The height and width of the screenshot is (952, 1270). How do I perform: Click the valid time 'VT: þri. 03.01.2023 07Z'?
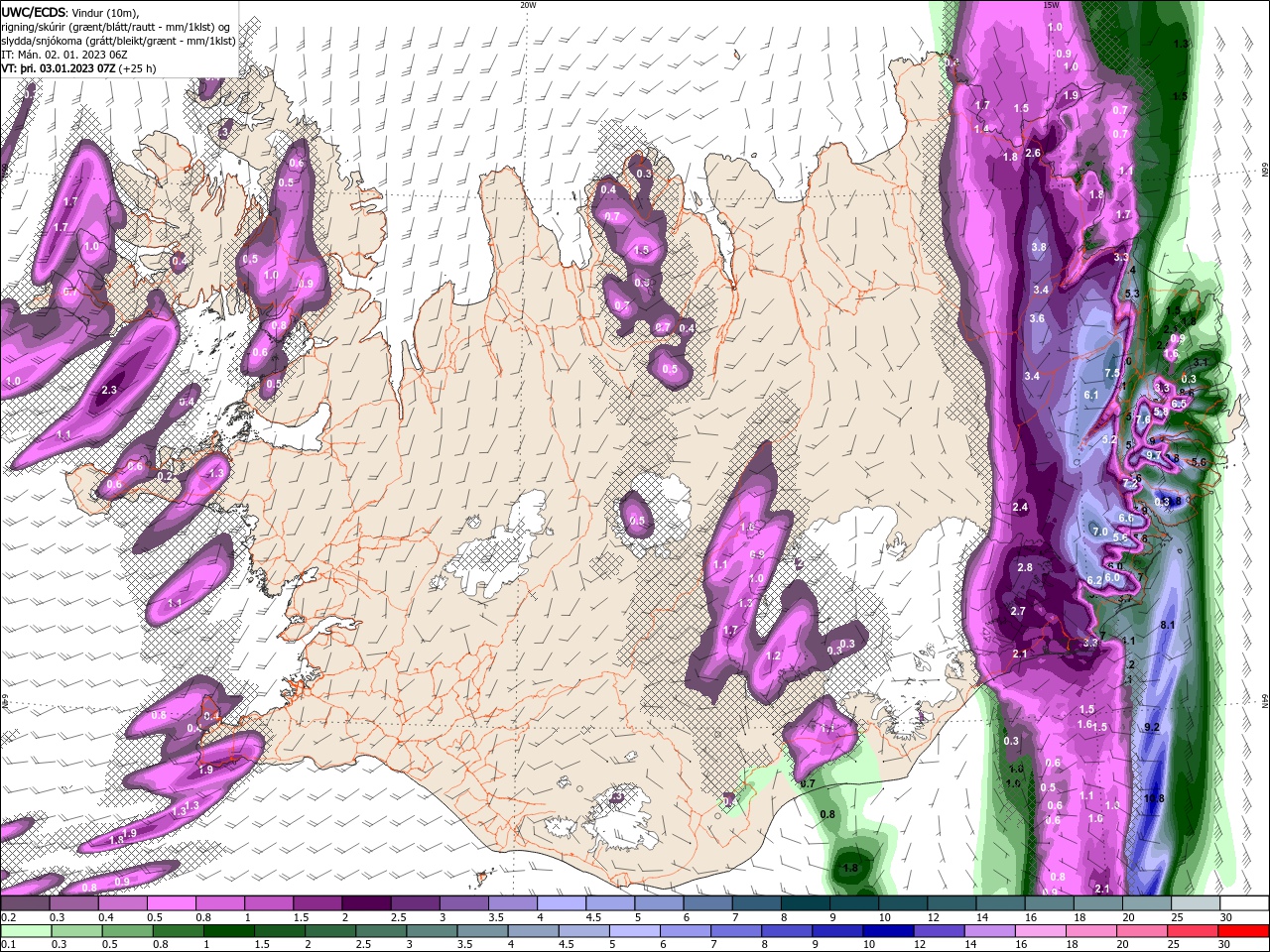coord(59,68)
